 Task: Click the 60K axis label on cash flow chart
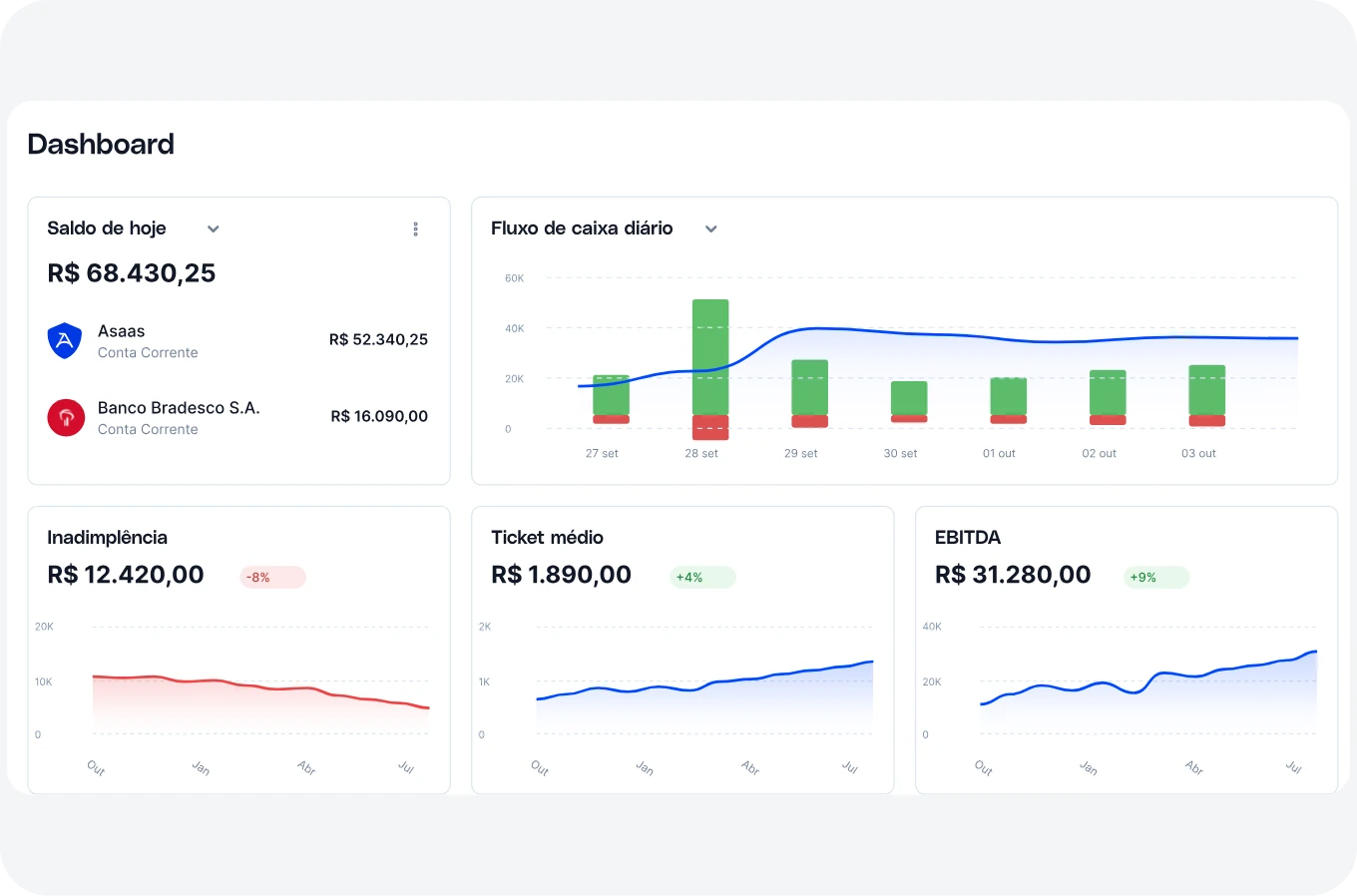(x=514, y=278)
